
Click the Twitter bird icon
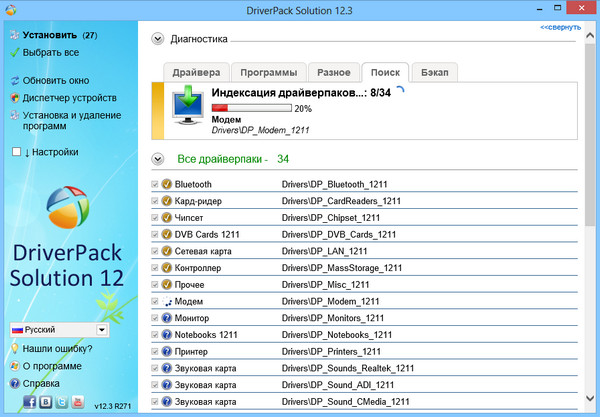tap(62, 402)
